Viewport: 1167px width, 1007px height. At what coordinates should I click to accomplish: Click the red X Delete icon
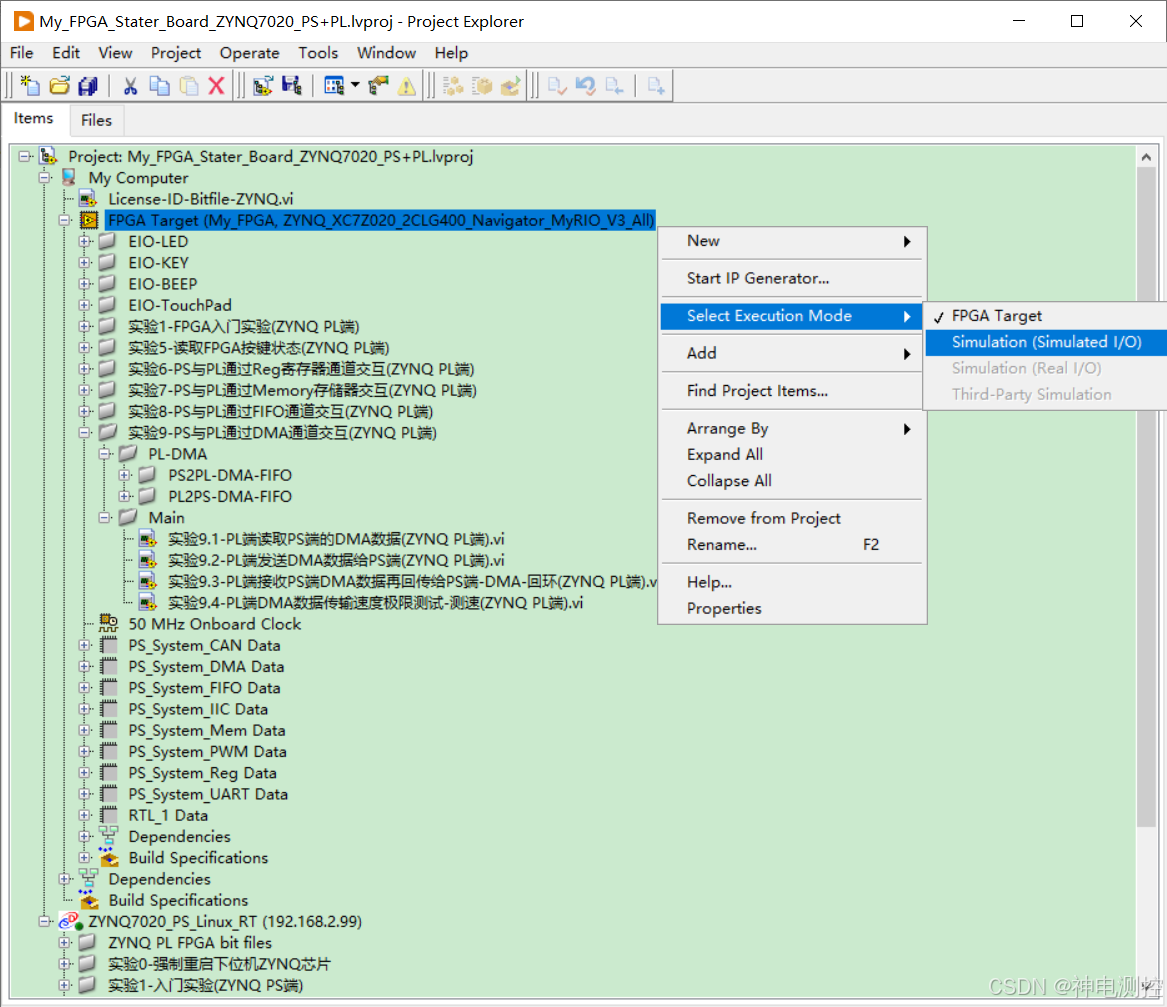point(217,86)
